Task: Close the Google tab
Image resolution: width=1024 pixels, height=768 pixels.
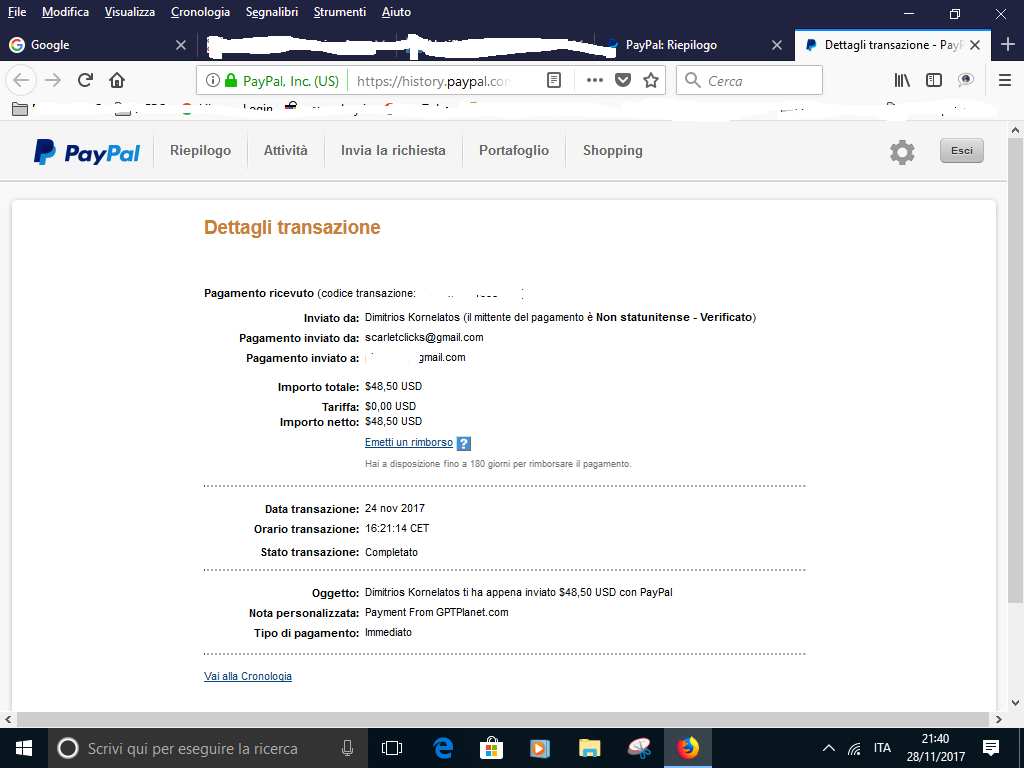Action: click(181, 44)
